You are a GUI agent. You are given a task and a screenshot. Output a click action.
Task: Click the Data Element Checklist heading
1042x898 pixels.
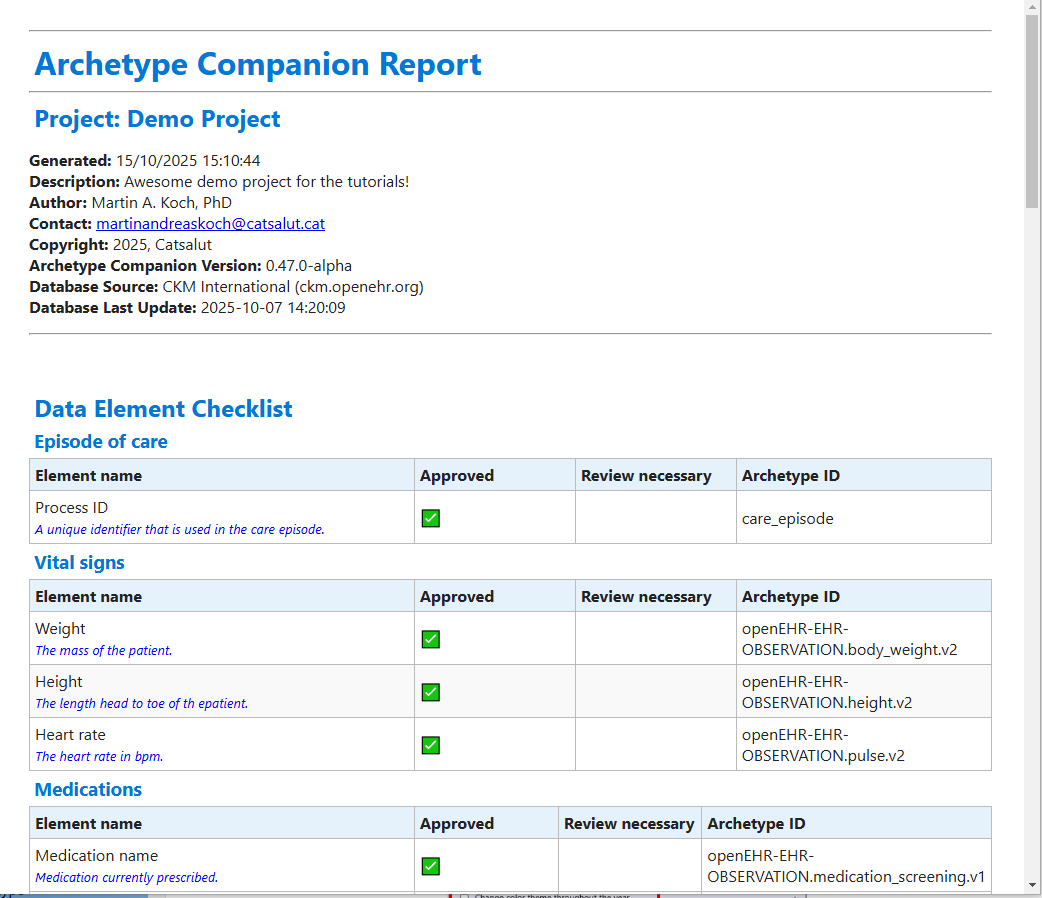pyautogui.click(x=163, y=409)
